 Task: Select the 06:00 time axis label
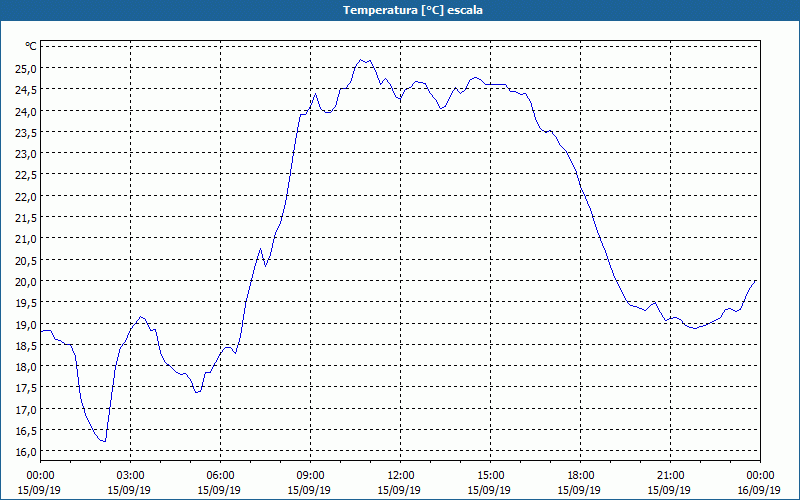coord(220,476)
